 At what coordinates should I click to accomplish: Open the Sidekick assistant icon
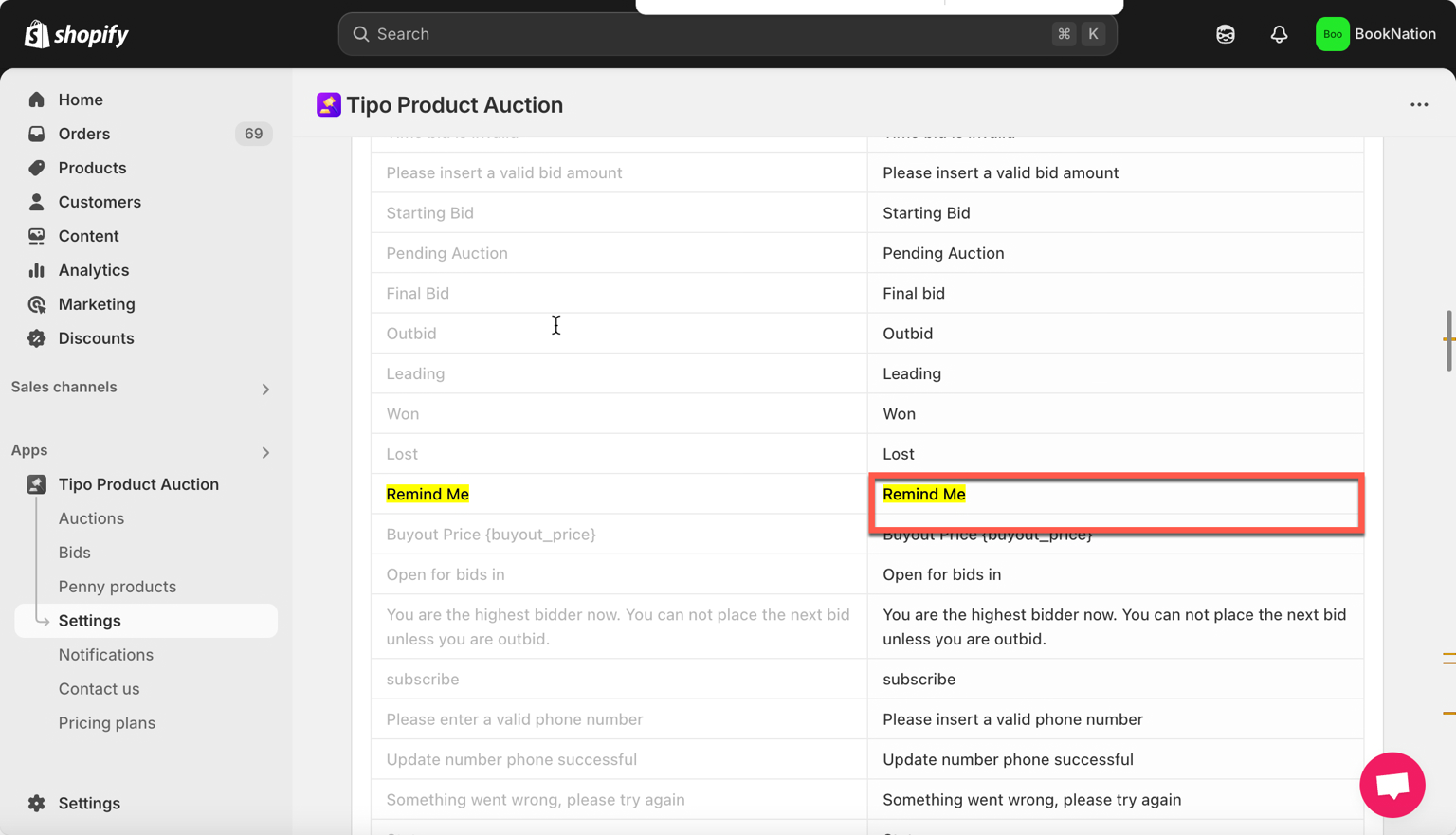click(1225, 34)
